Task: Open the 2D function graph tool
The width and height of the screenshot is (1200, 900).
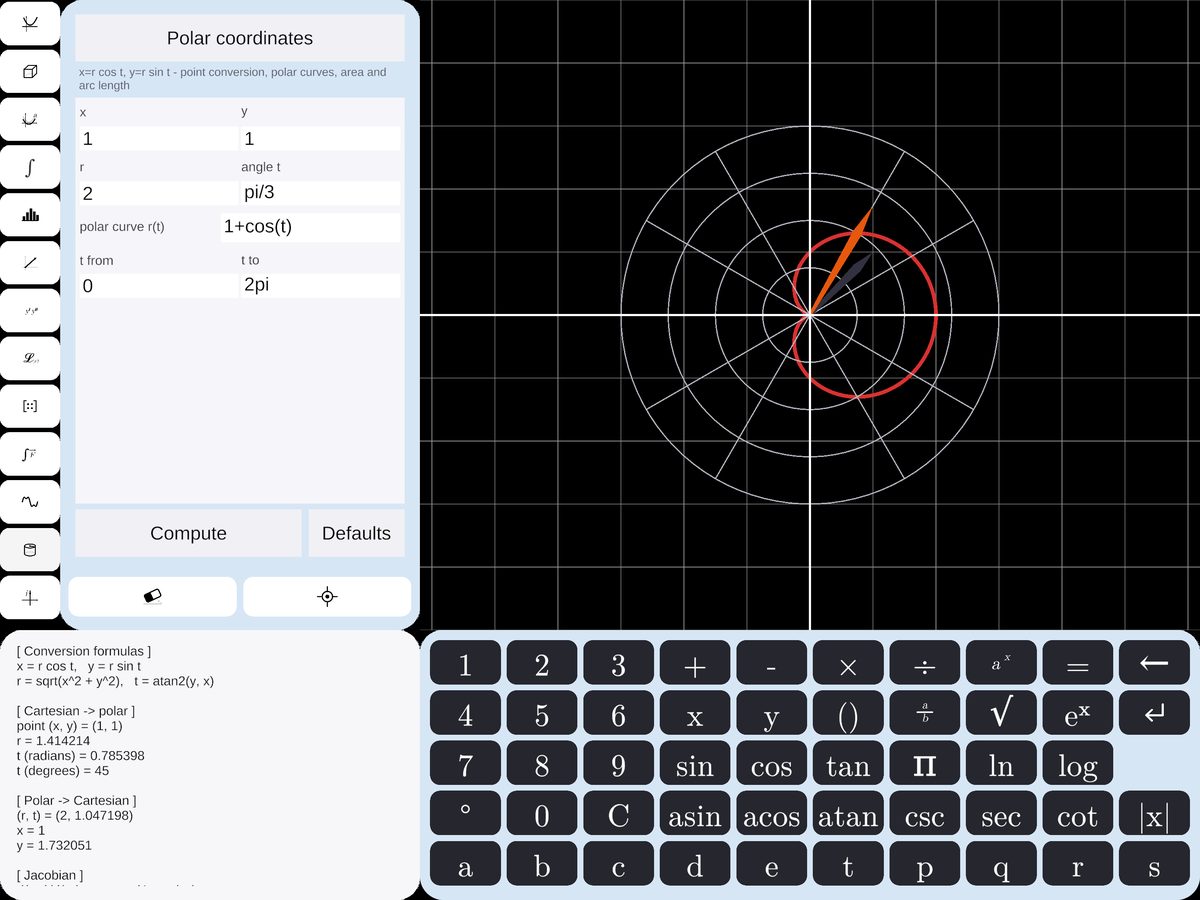Action: [30, 24]
